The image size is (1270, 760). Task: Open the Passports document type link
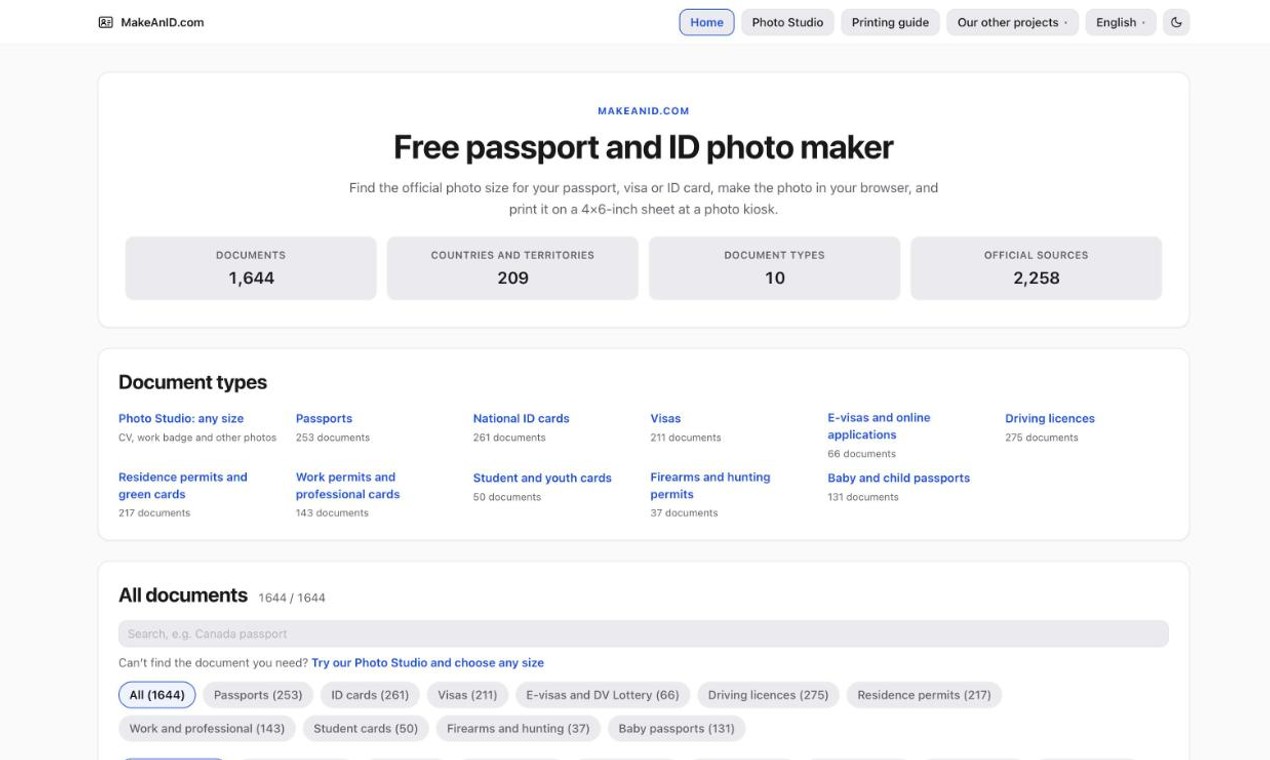point(324,418)
